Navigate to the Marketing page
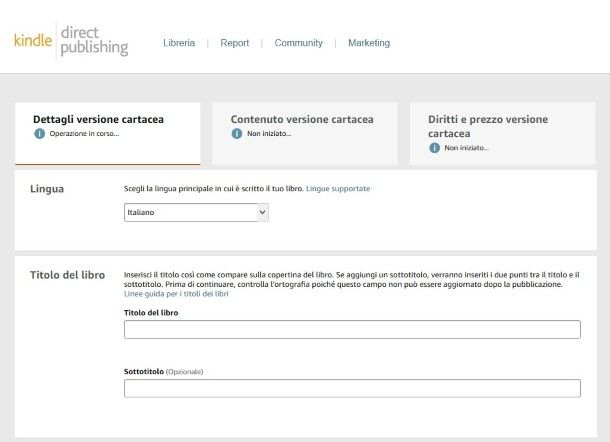Screen dimensions: 610x442 [368, 43]
